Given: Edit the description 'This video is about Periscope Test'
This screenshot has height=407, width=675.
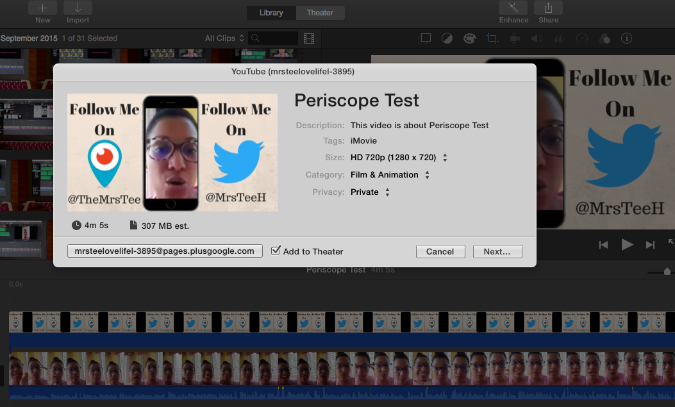Looking at the screenshot, I should 419,125.
